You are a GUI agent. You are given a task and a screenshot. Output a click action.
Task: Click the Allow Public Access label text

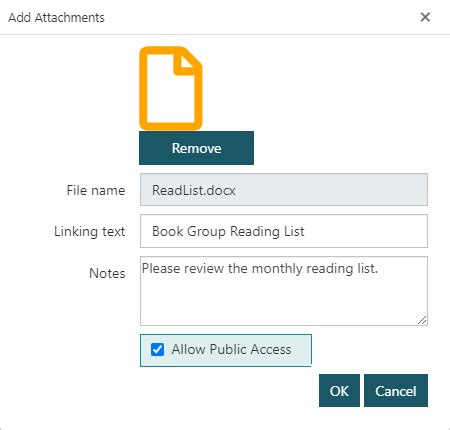231,349
